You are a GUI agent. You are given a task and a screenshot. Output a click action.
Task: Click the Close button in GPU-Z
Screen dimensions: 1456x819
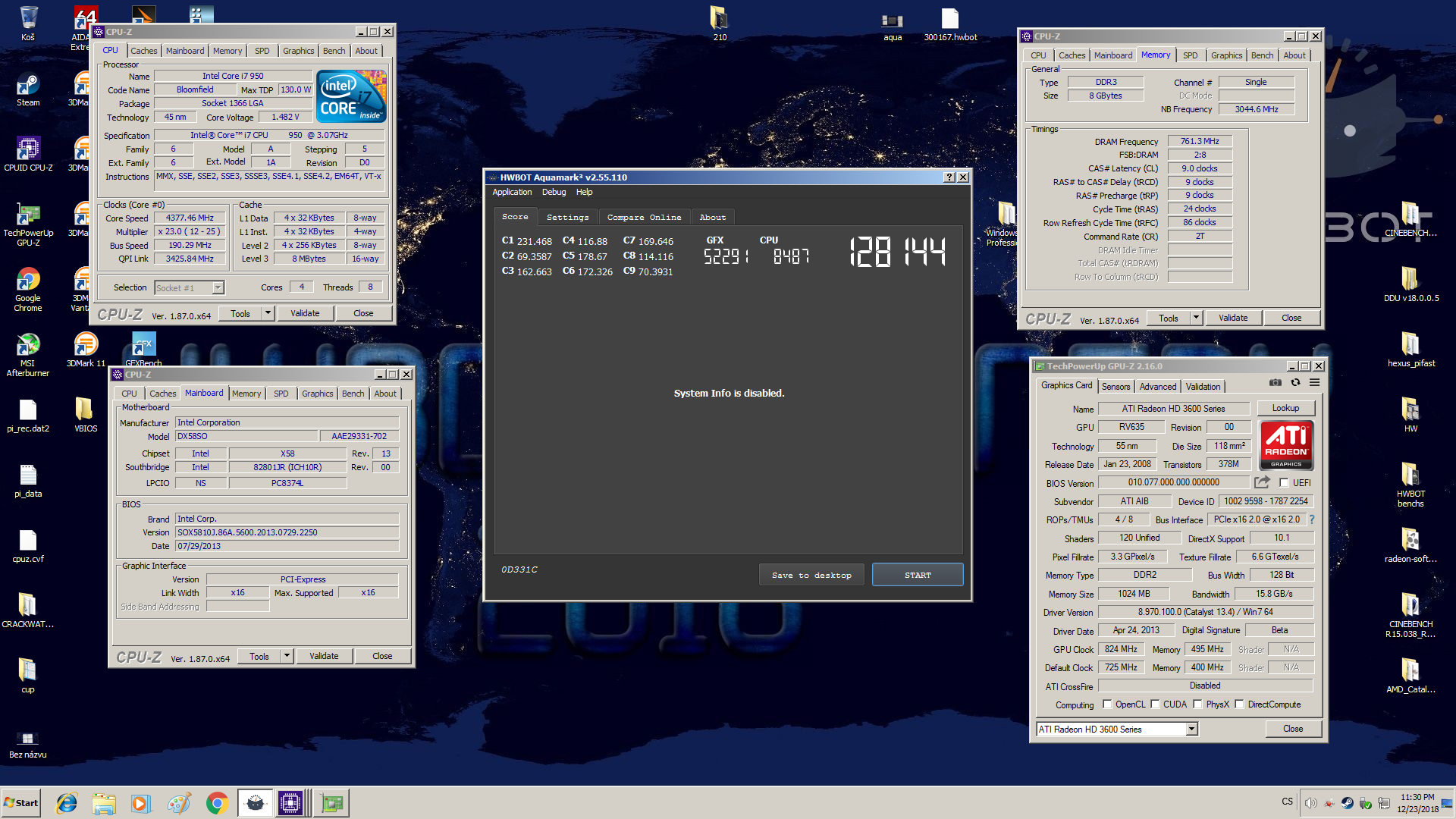point(1293,729)
